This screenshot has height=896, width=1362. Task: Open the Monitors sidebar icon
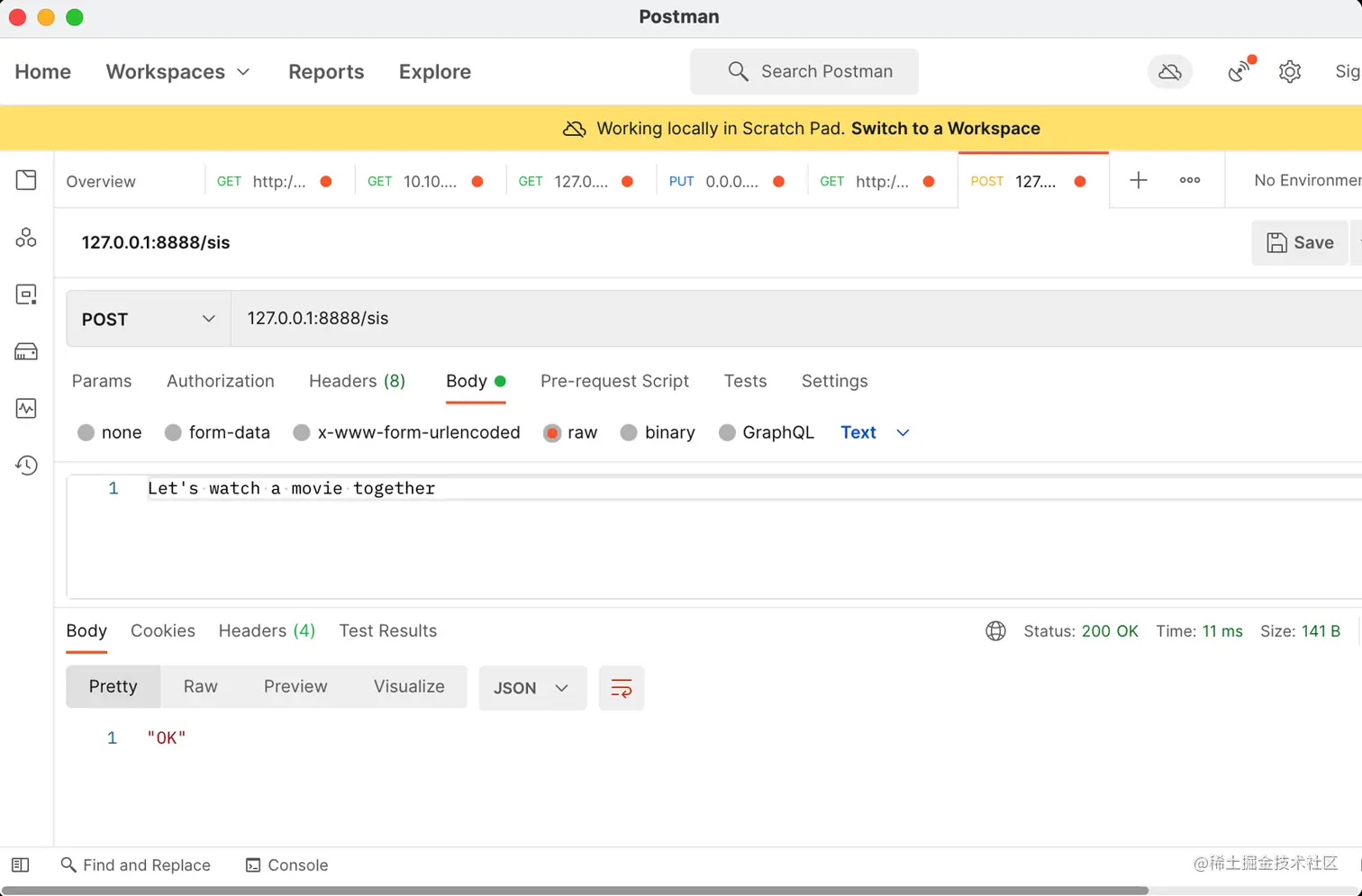click(26, 408)
